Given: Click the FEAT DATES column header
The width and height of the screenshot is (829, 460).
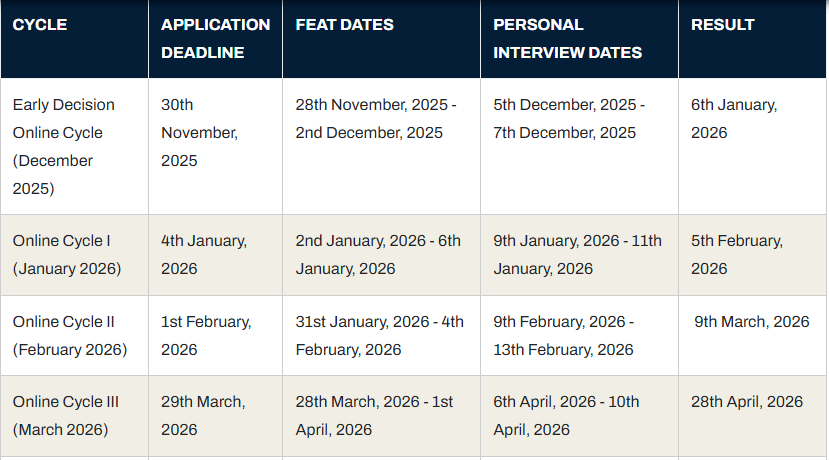Looking at the screenshot, I should (x=345, y=25).
